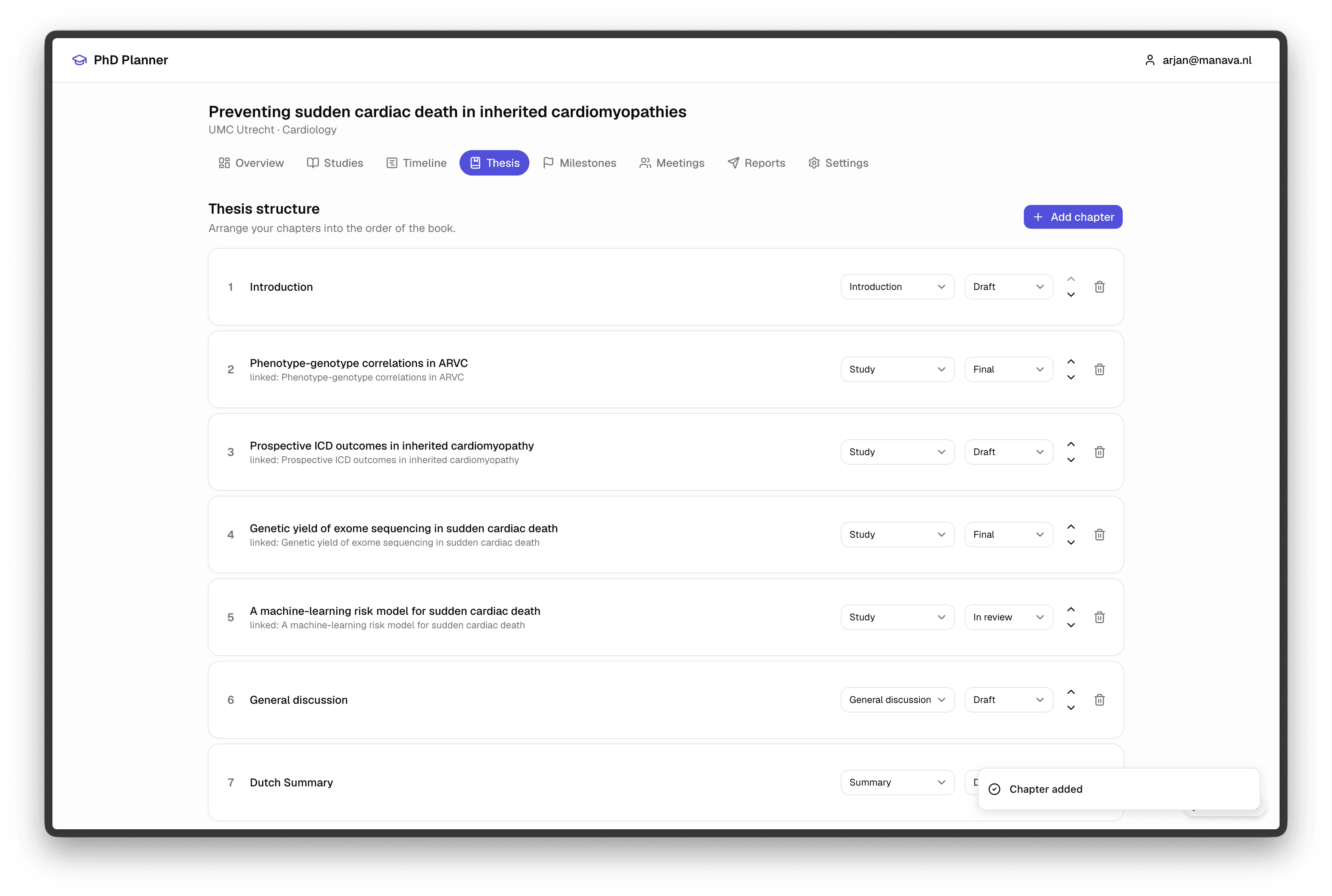Open the Timeline tab
The height and width of the screenshot is (896, 1332).
click(x=417, y=163)
